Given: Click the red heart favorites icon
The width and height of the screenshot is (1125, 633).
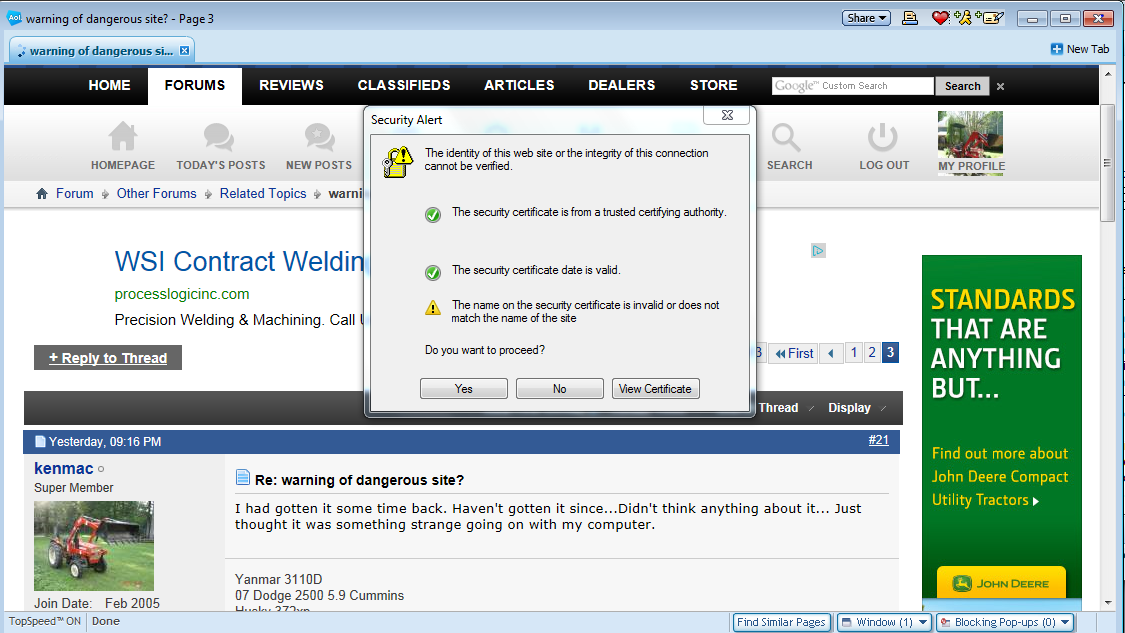Looking at the screenshot, I should 939,18.
